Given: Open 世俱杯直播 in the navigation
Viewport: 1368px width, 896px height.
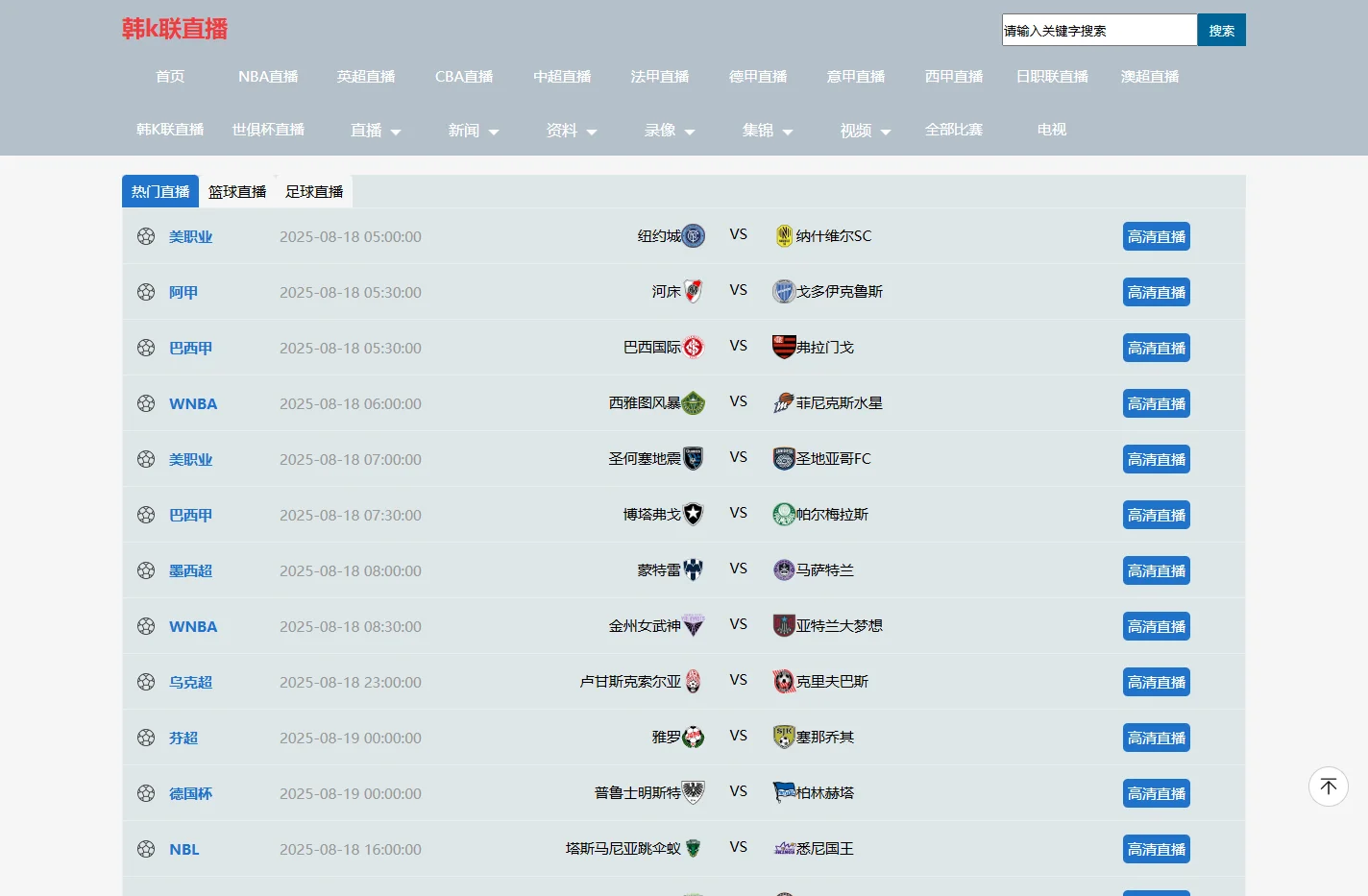Looking at the screenshot, I should pyautogui.click(x=268, y=130).
